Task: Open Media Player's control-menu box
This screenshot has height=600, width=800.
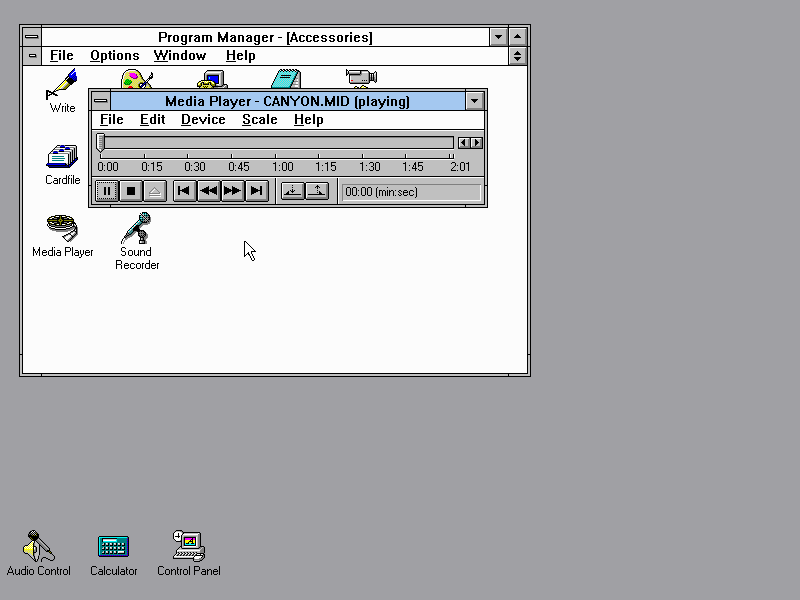Action: tap(100, 101)
